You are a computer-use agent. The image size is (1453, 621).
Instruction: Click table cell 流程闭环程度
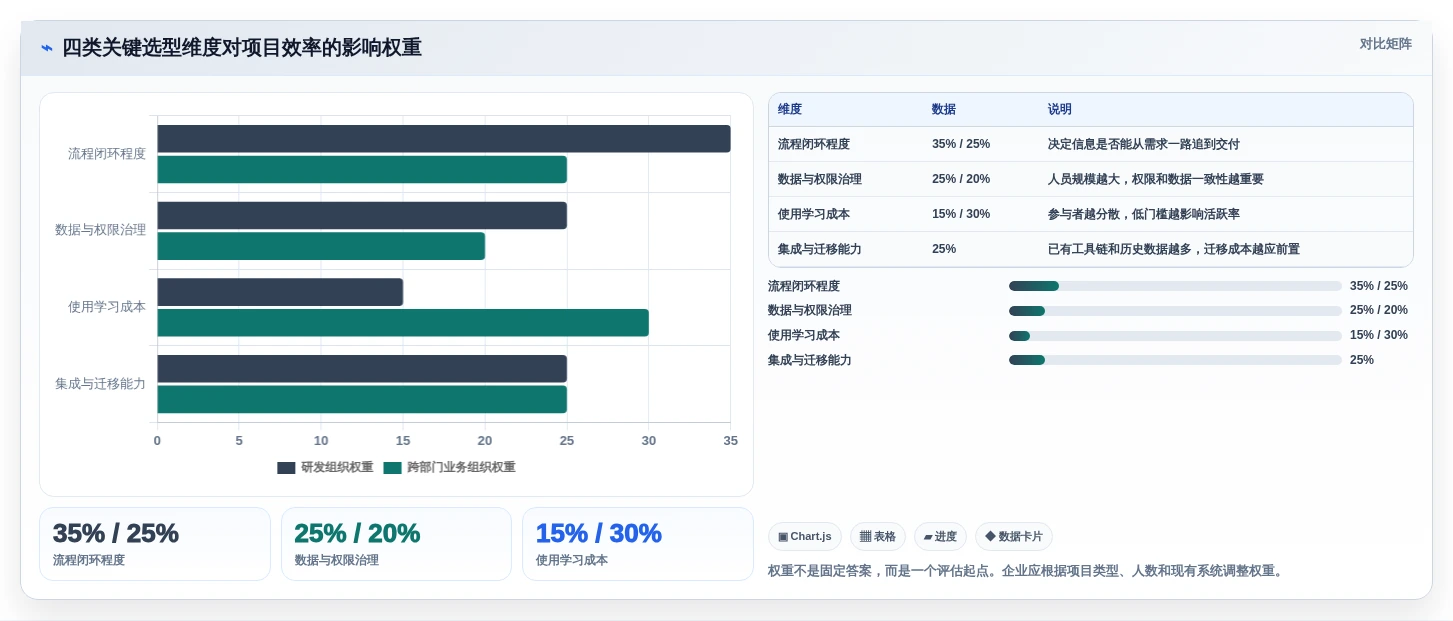[x=814, y=144]
